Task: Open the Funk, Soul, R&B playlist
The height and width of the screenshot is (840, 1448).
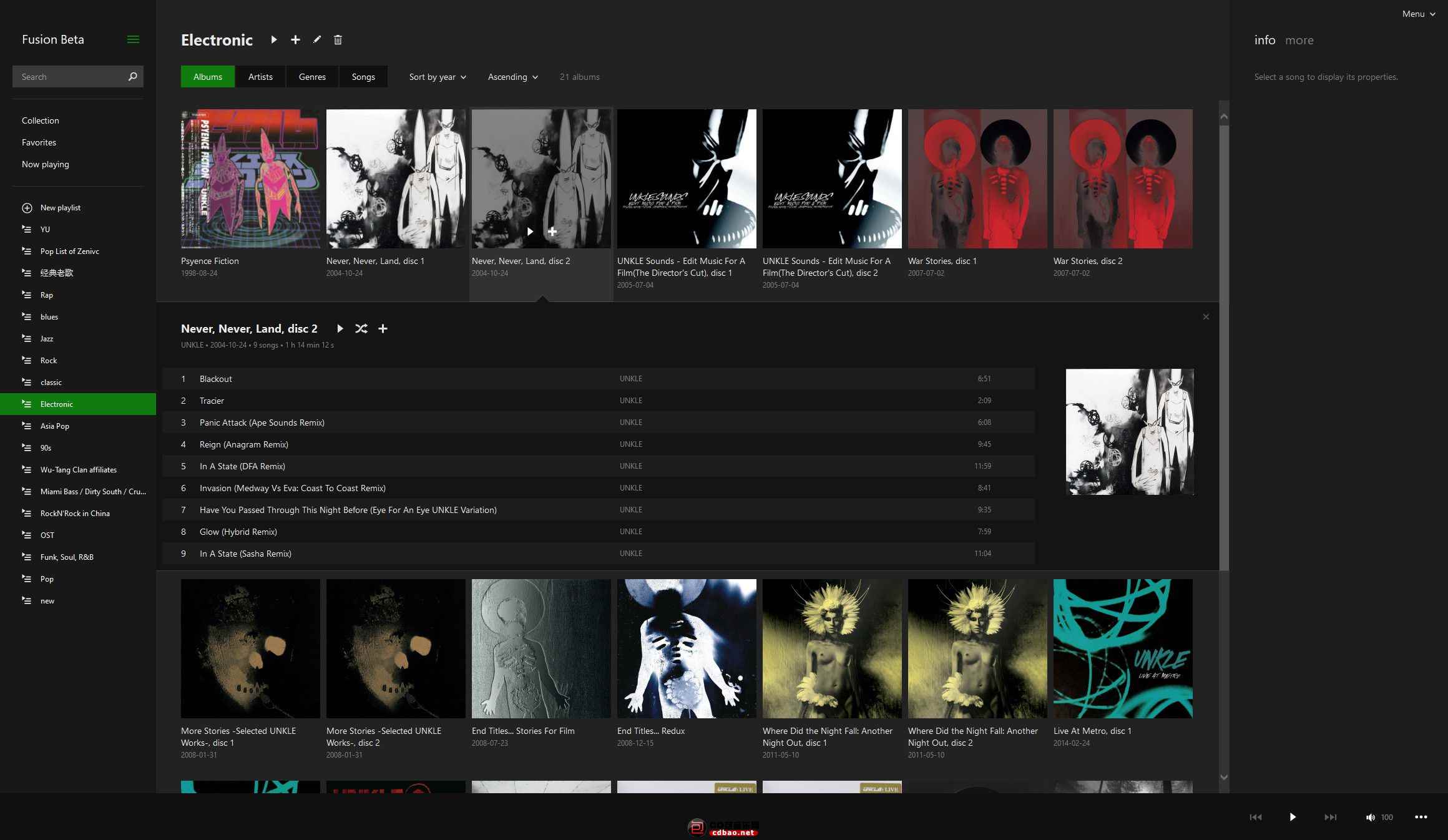Action: click(78, 557)
